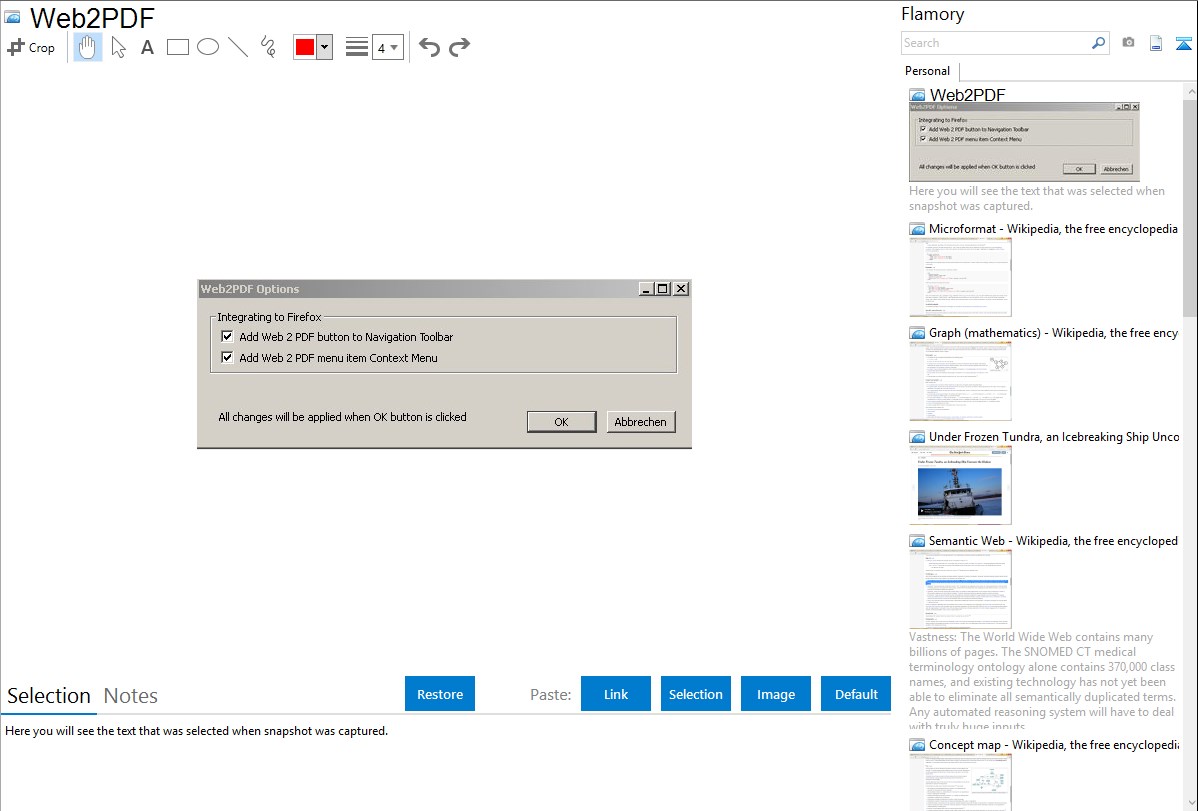Viewport: 1198px width, 811px height.
Task: Click the blue collapse icon in Flamory panel
Action: 1183,43
